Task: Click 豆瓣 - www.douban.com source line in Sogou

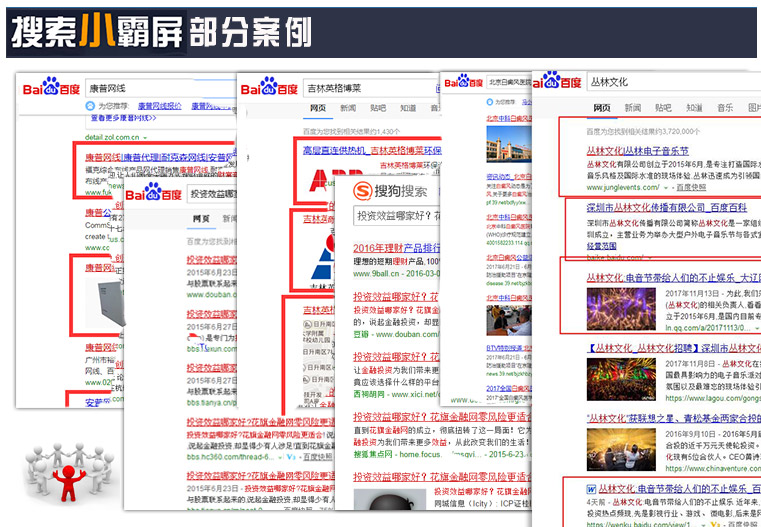Action: pyautogui.click(x=396, y=334)
